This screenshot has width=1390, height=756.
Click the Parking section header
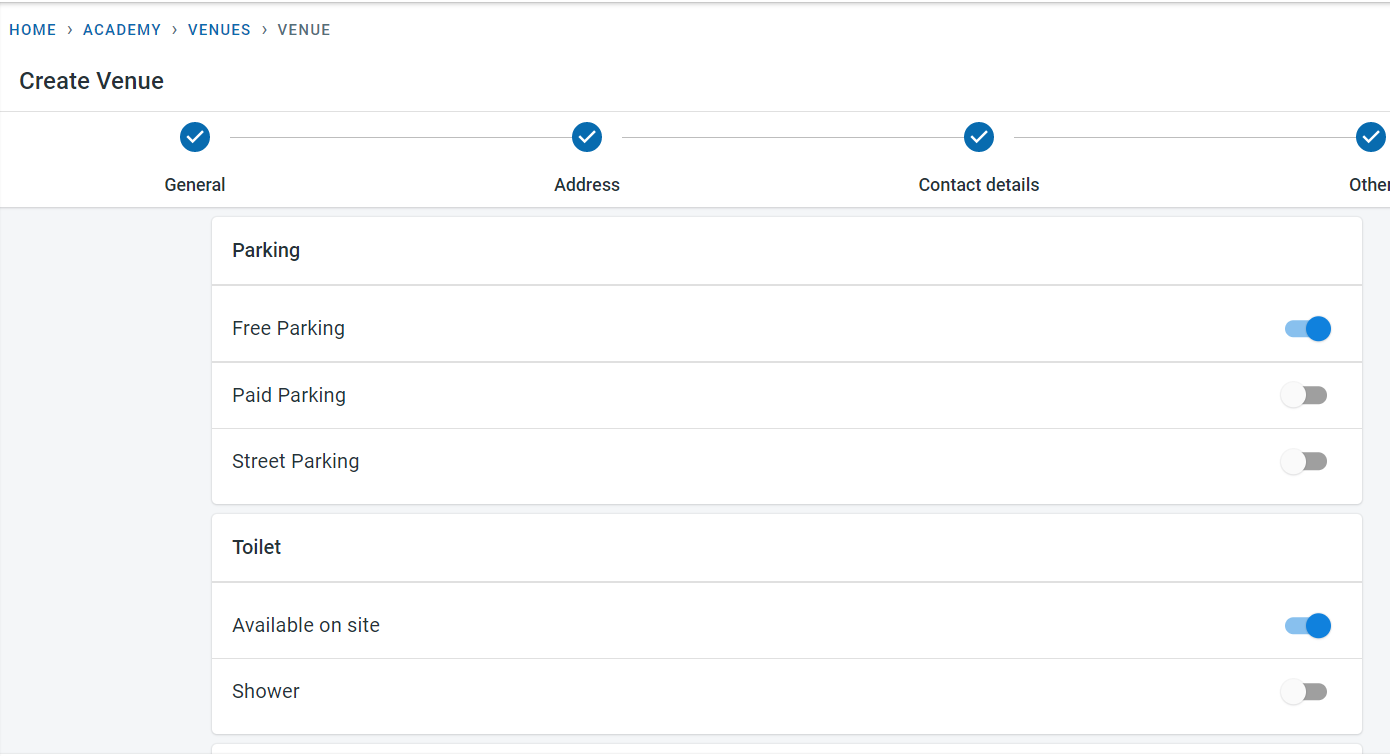pyautogui.click(x=266, y=250)
